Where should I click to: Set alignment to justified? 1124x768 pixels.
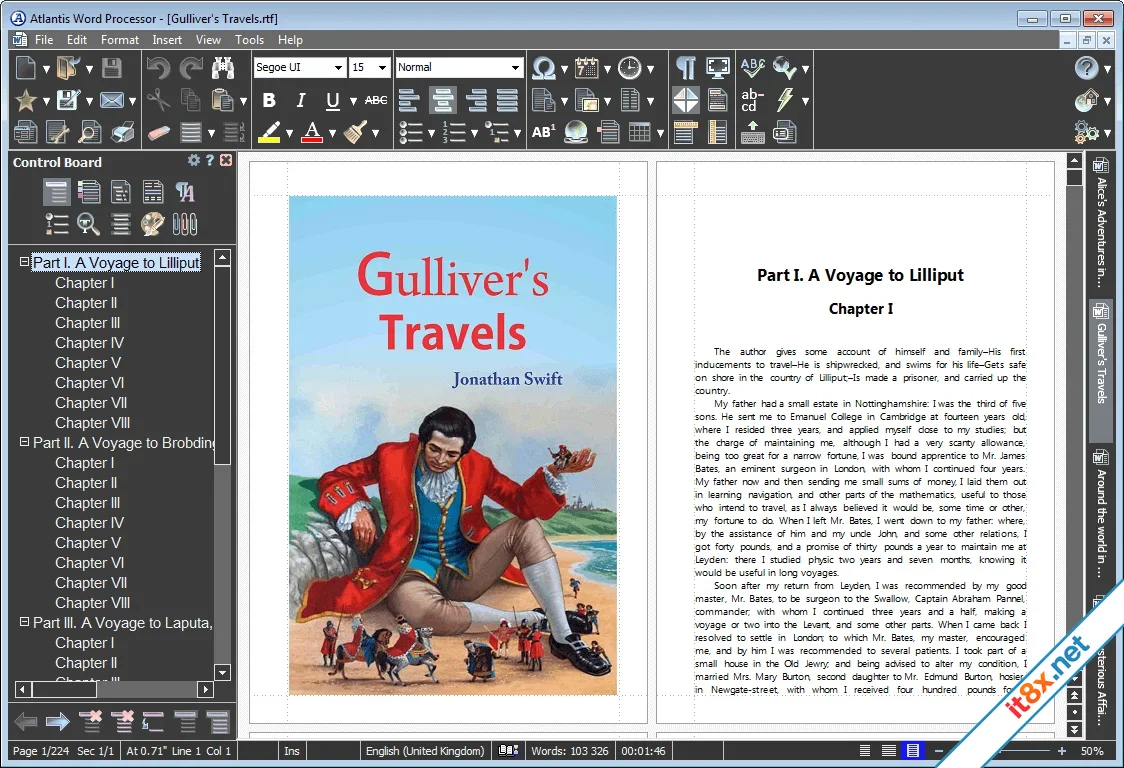click(x=508, y=100)
